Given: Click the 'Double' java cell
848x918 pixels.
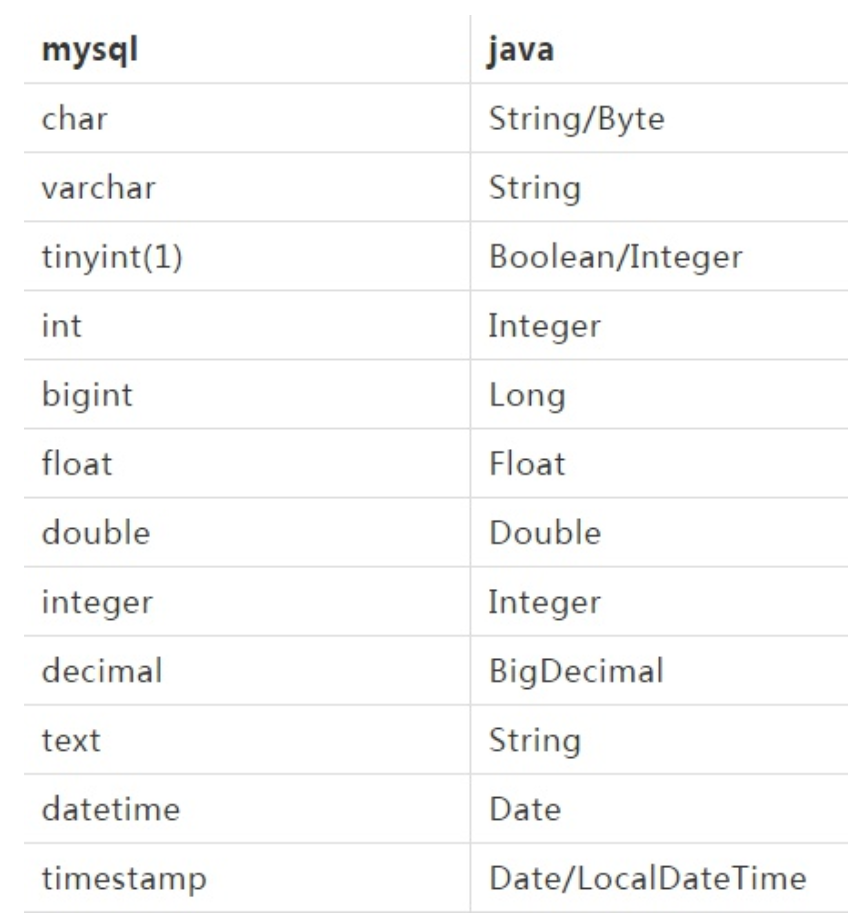Looking at the screenshot, I should coord(545,533).
